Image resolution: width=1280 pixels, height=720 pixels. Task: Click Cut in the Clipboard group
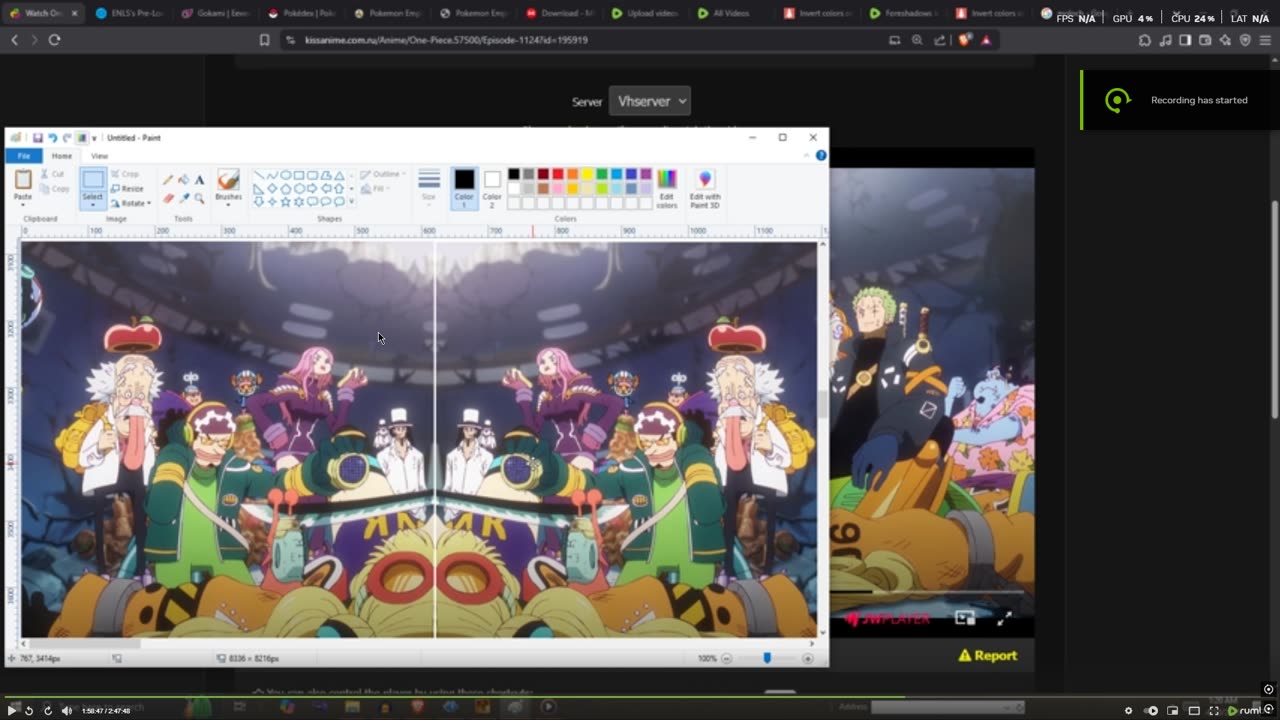[51, 174]
